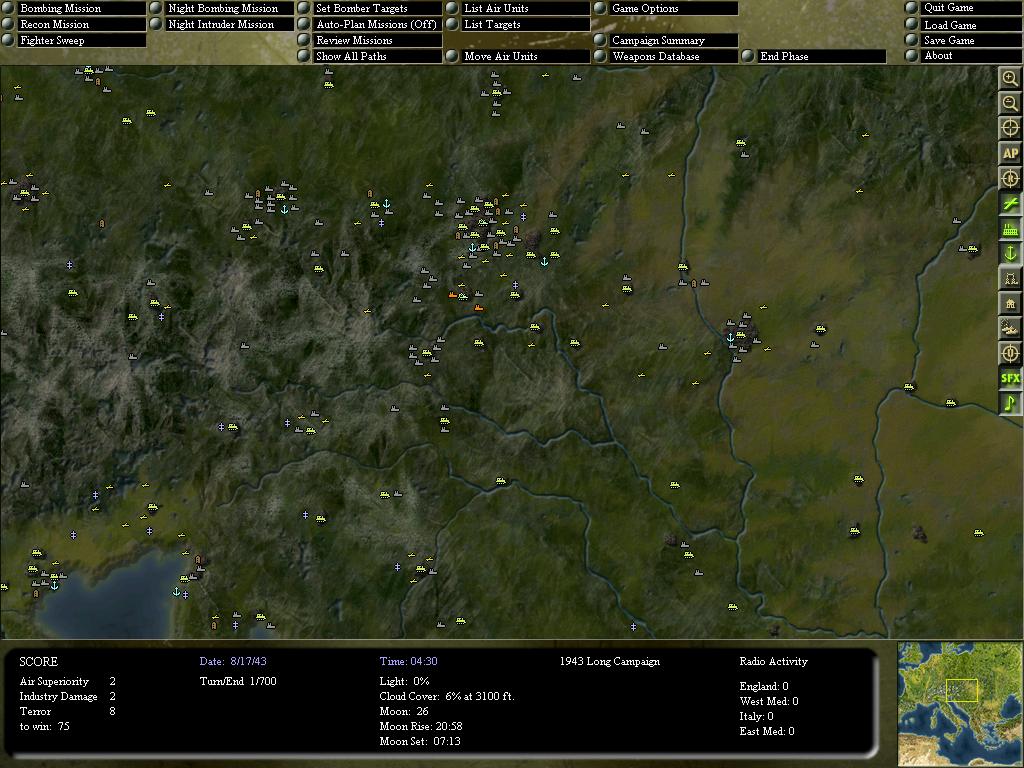Click "Cloud Cover: 6% at 3100 ft."
The height and width of the screenshot is (768, 1024).
coord(447,696)
